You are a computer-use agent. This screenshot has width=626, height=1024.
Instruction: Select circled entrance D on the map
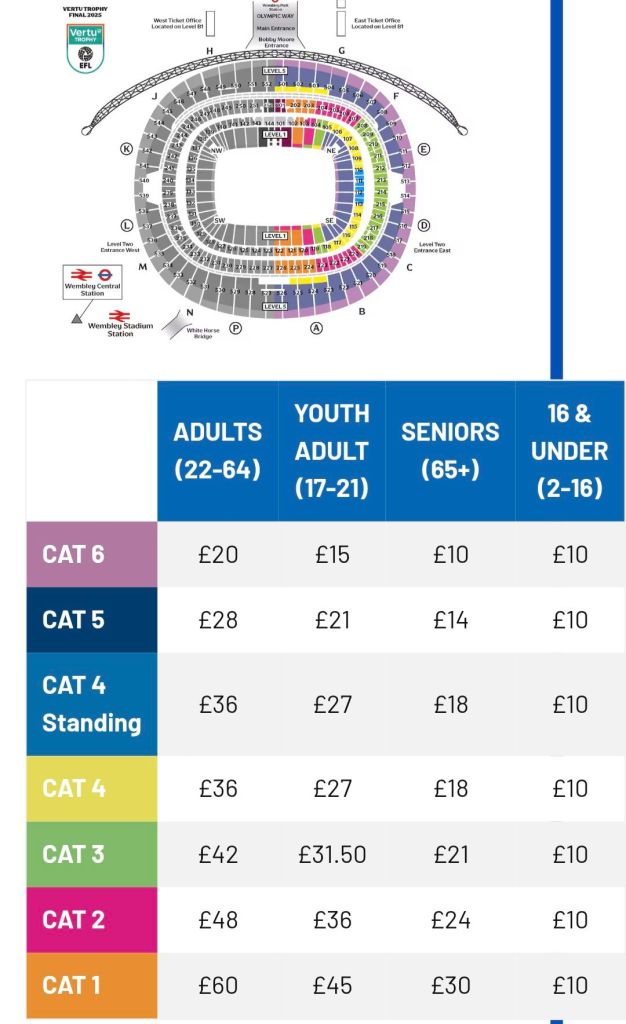[x=423, y=226]
